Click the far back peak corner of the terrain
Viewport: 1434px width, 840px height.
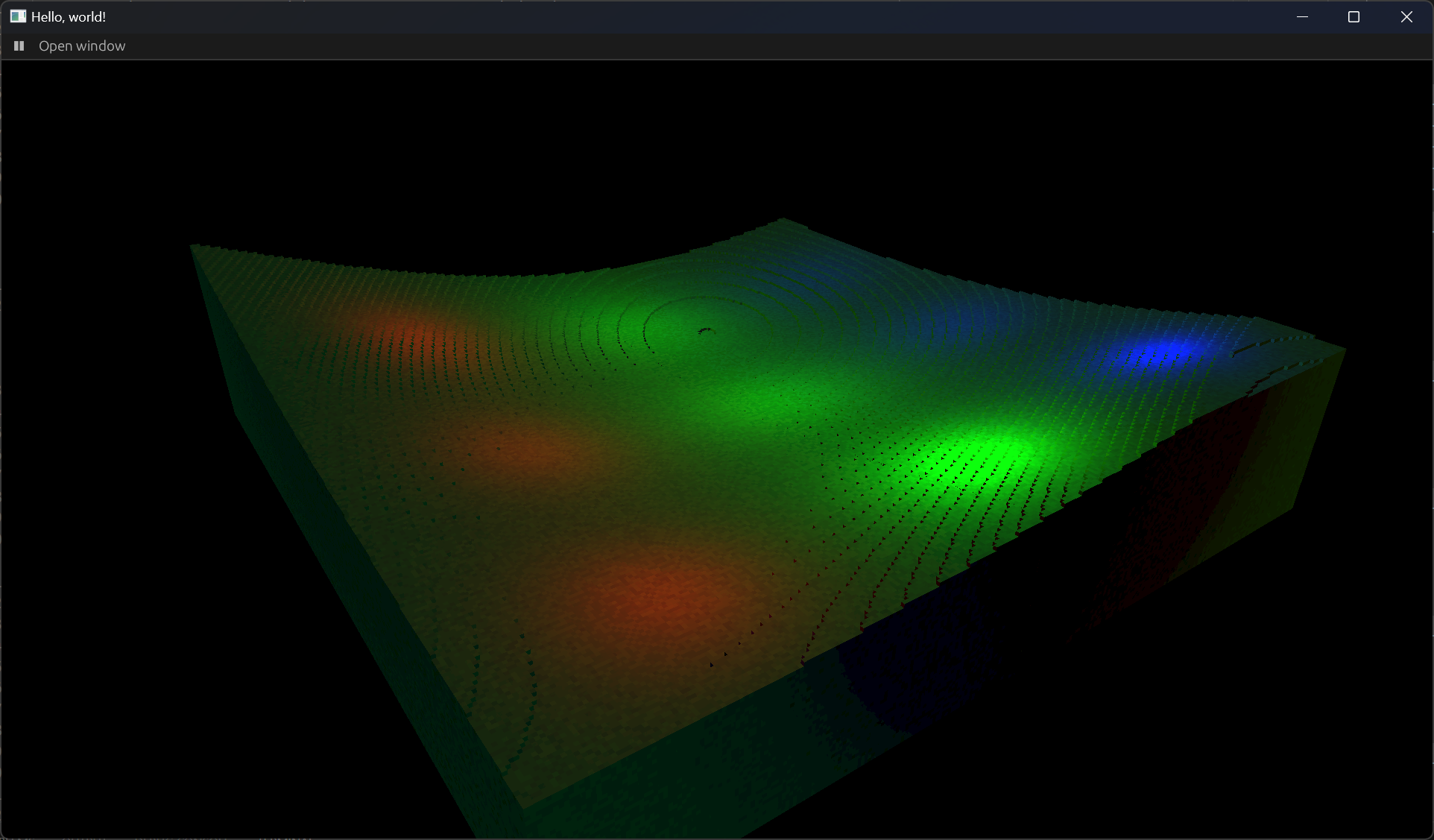(783, 220)
